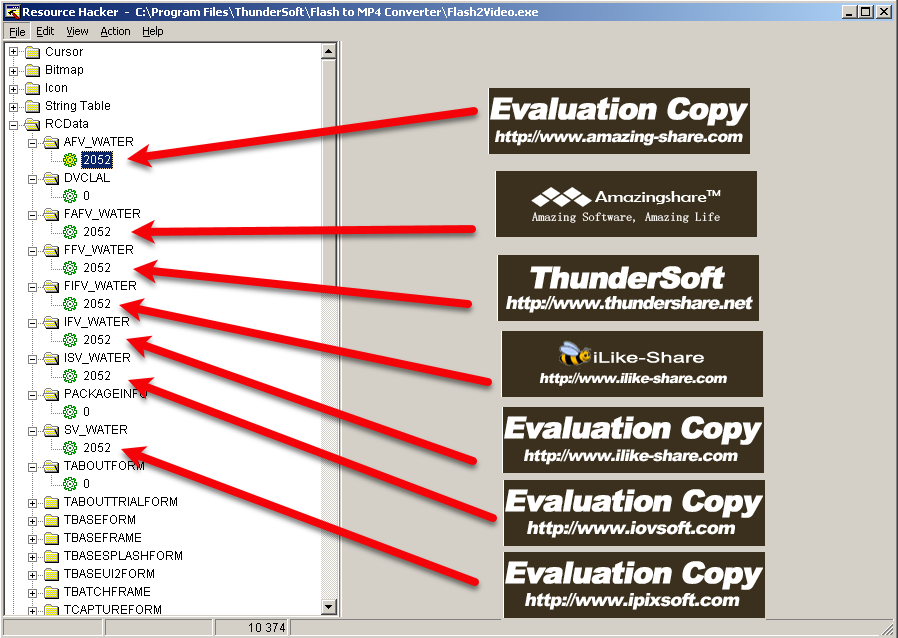The image size is (898, 638).
Task: Click the Cursor folder icon
Action: coord(33,52)
